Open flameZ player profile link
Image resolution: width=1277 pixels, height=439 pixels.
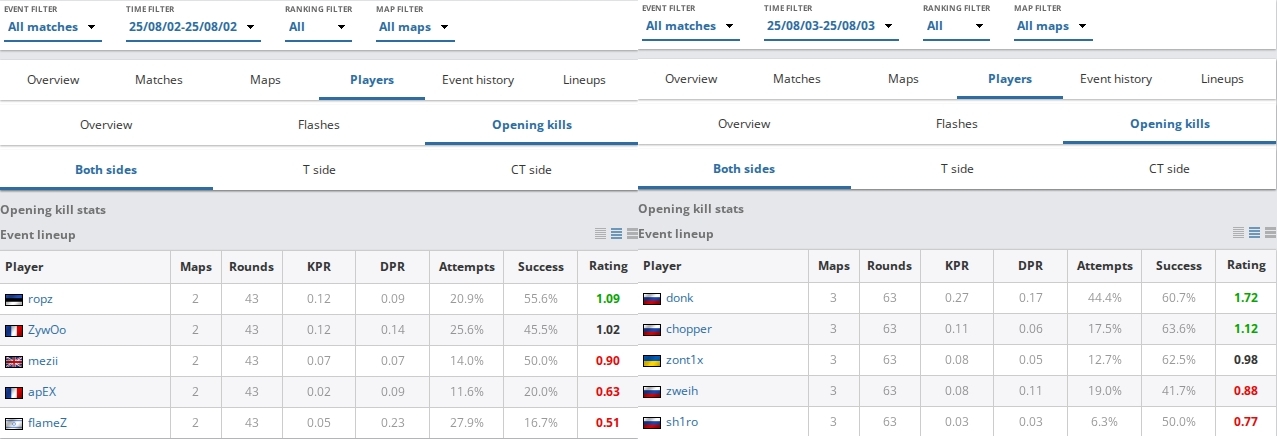click(47, 423)
